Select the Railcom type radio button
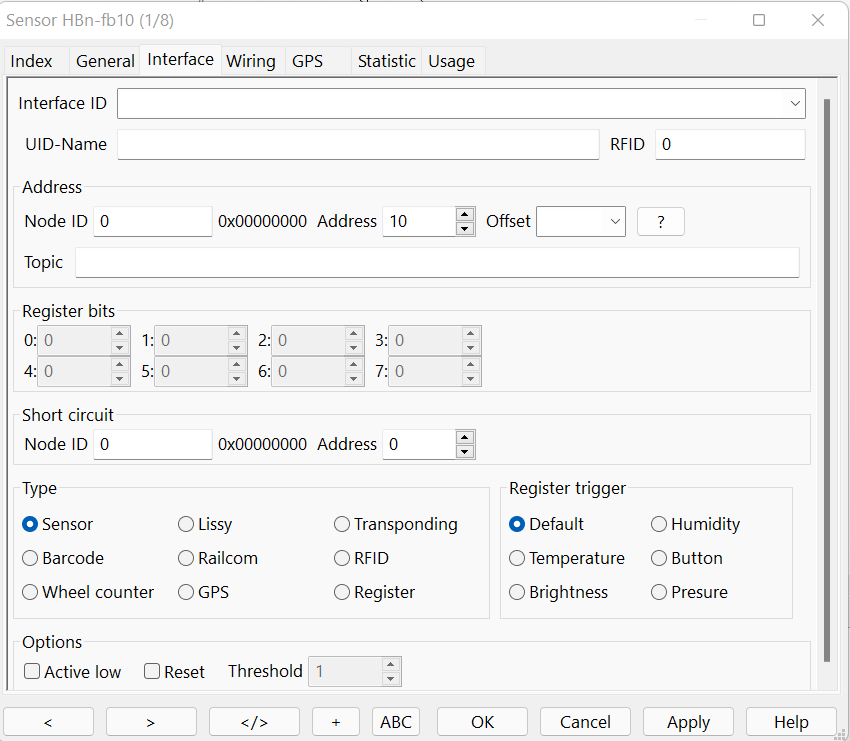The height and width of the screenshot is (741, 850). tap(186, 558)
